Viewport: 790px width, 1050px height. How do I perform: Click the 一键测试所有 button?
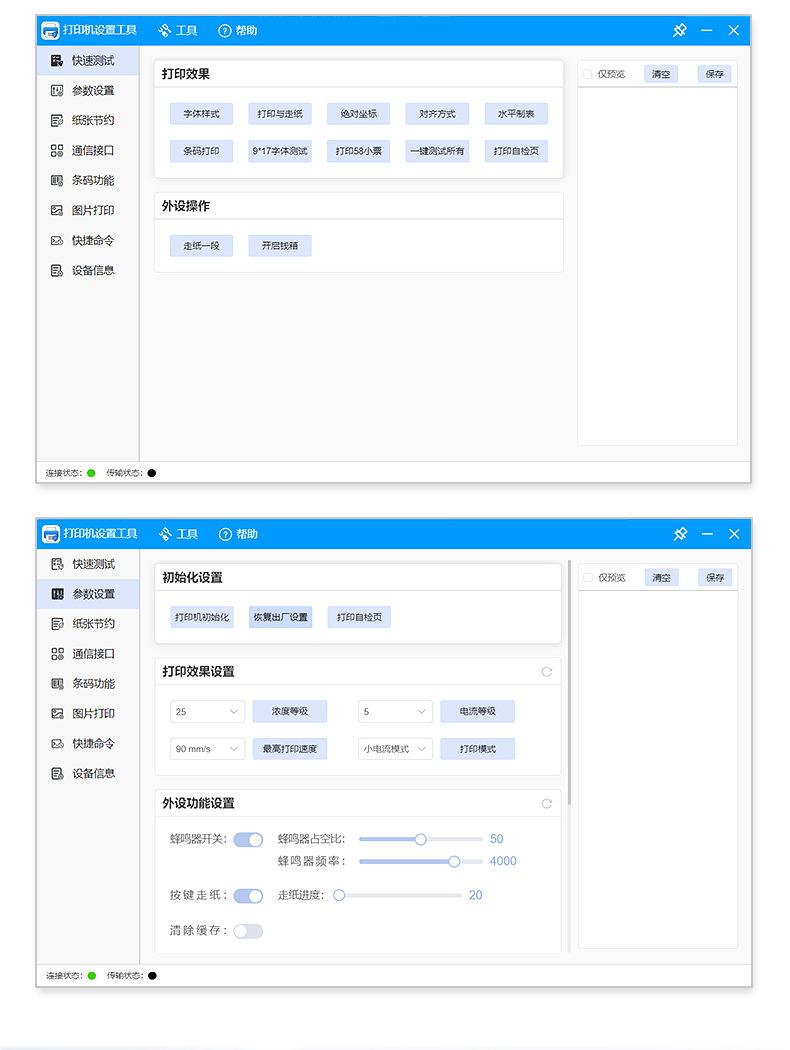pyautogui.click(x=437, y=152)
